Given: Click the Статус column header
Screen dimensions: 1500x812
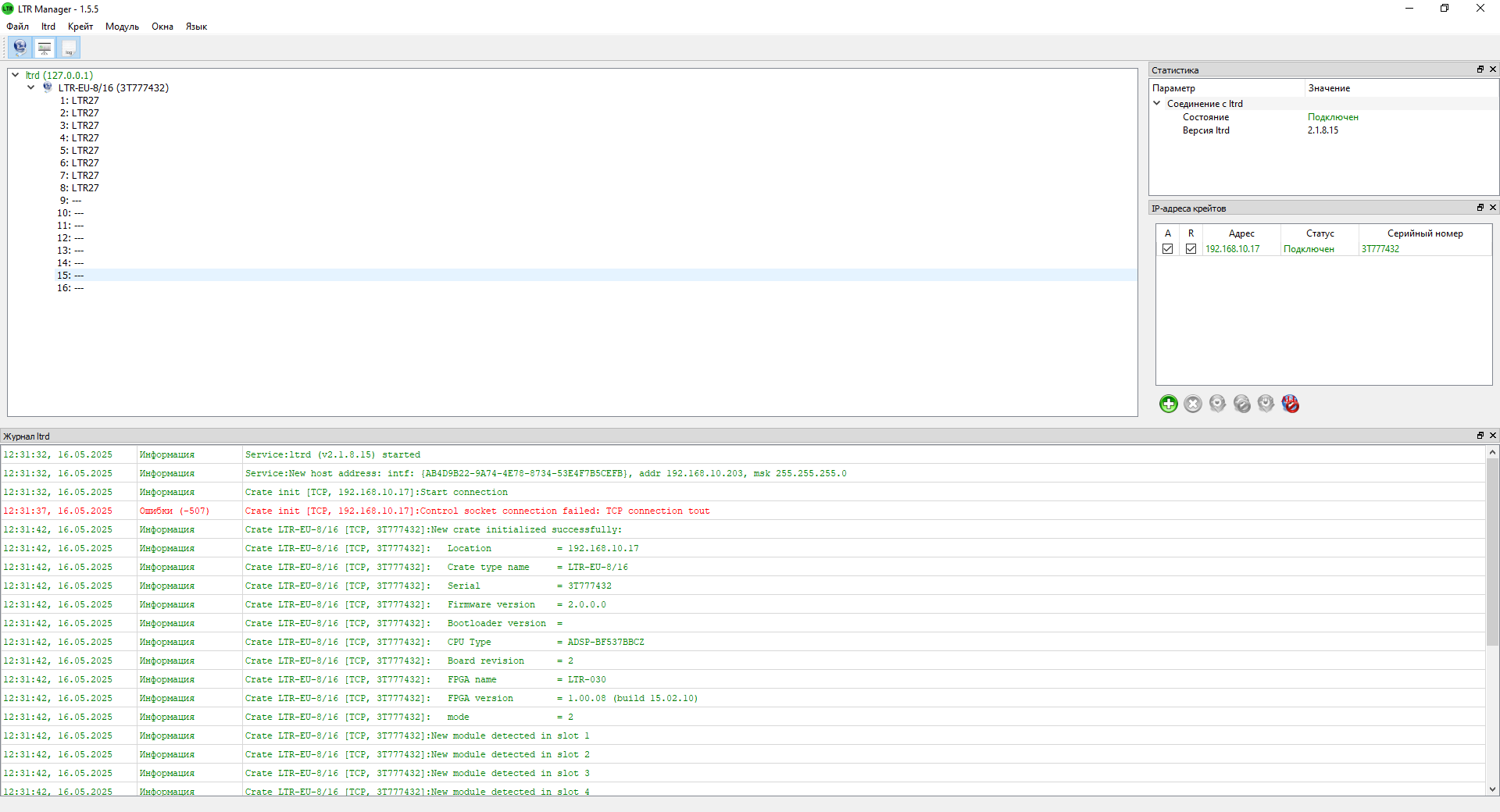Looking at the screenshot, I should (x=1320, y=233).
